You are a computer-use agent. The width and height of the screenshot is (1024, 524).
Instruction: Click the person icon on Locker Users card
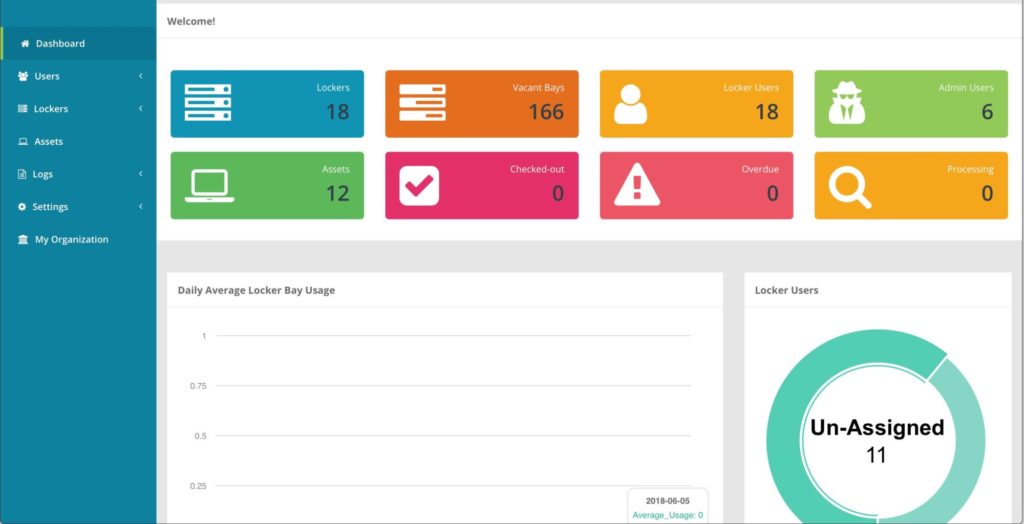[631, 105]
